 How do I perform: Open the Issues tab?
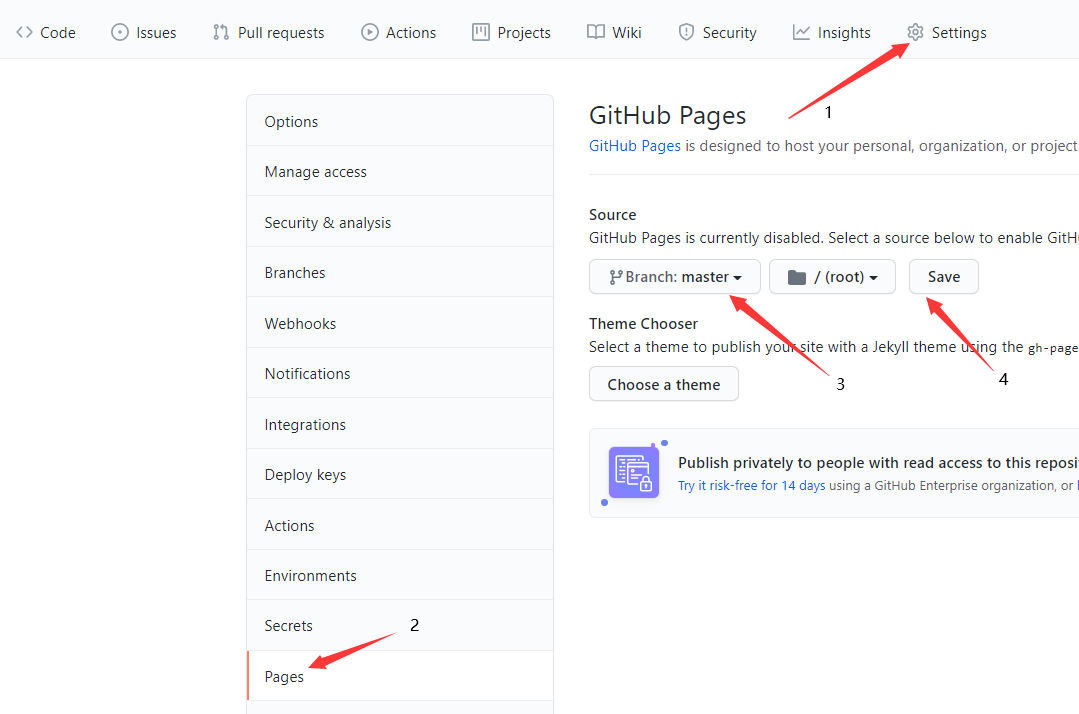[x=144, y=32]
